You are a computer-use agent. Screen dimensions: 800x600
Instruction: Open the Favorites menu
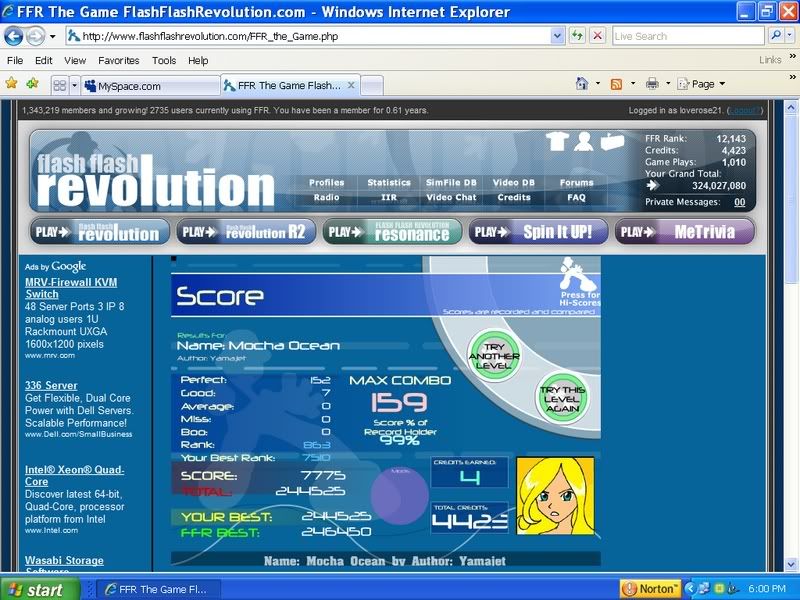118,60
